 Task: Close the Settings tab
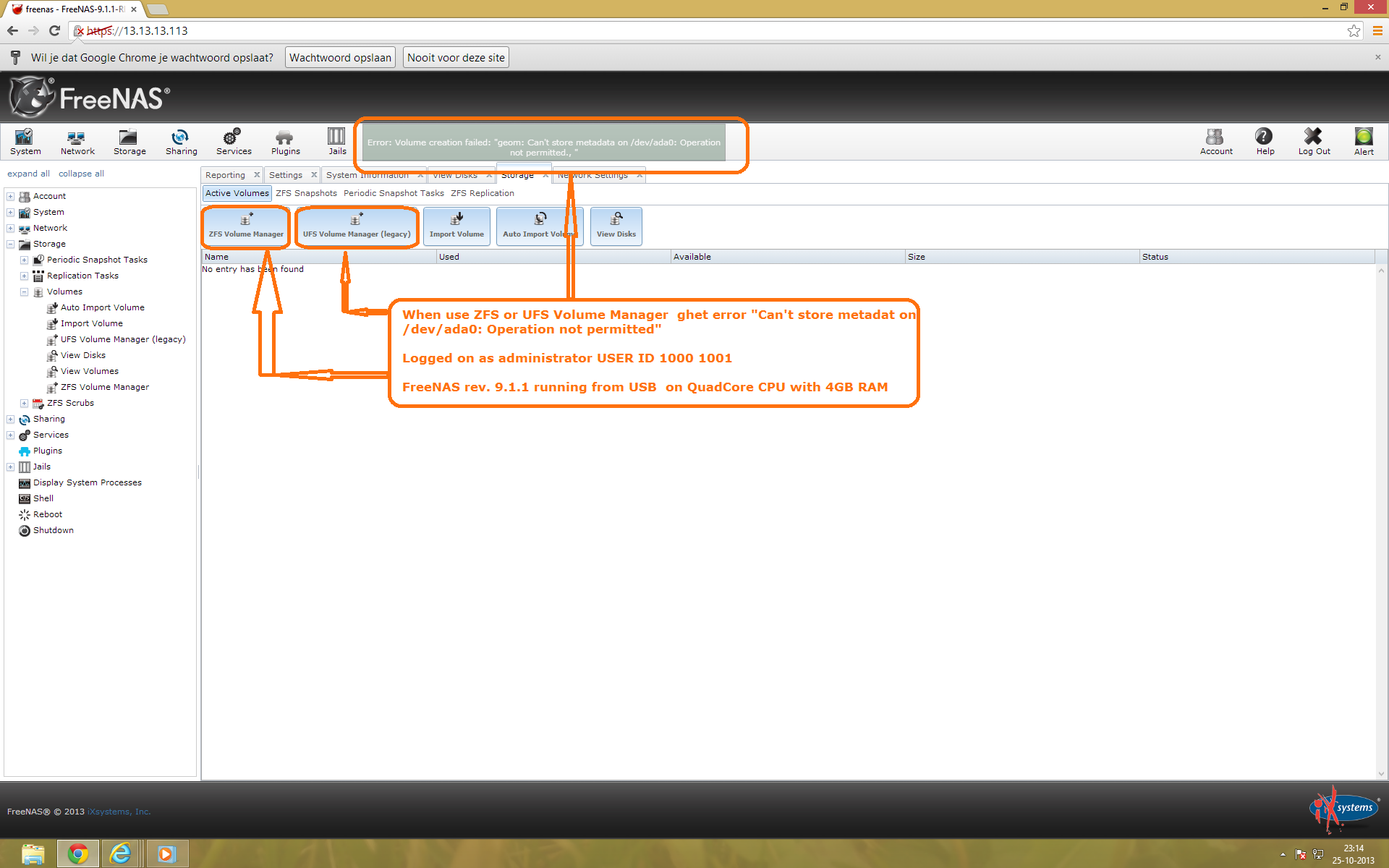pos(314,175)
